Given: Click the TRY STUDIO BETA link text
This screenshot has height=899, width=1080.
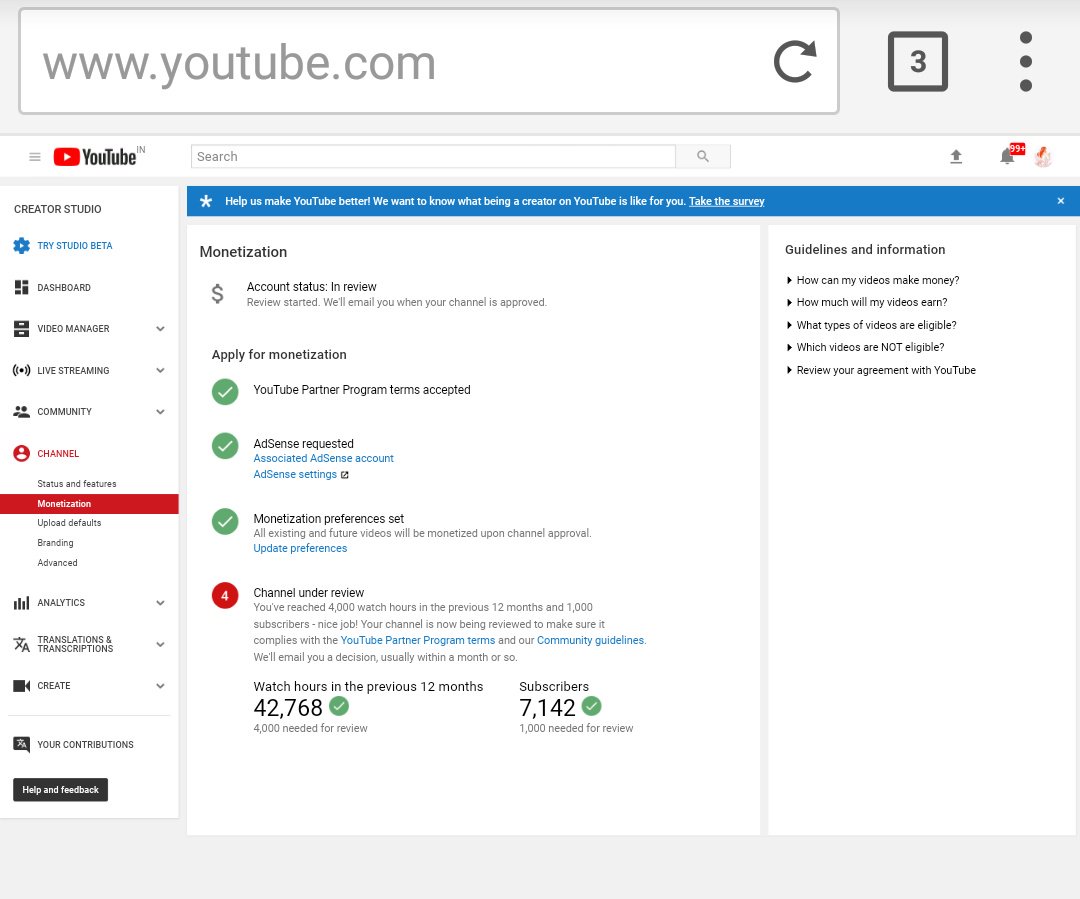Looking at the screenshot, I should (x=74, y=246).
